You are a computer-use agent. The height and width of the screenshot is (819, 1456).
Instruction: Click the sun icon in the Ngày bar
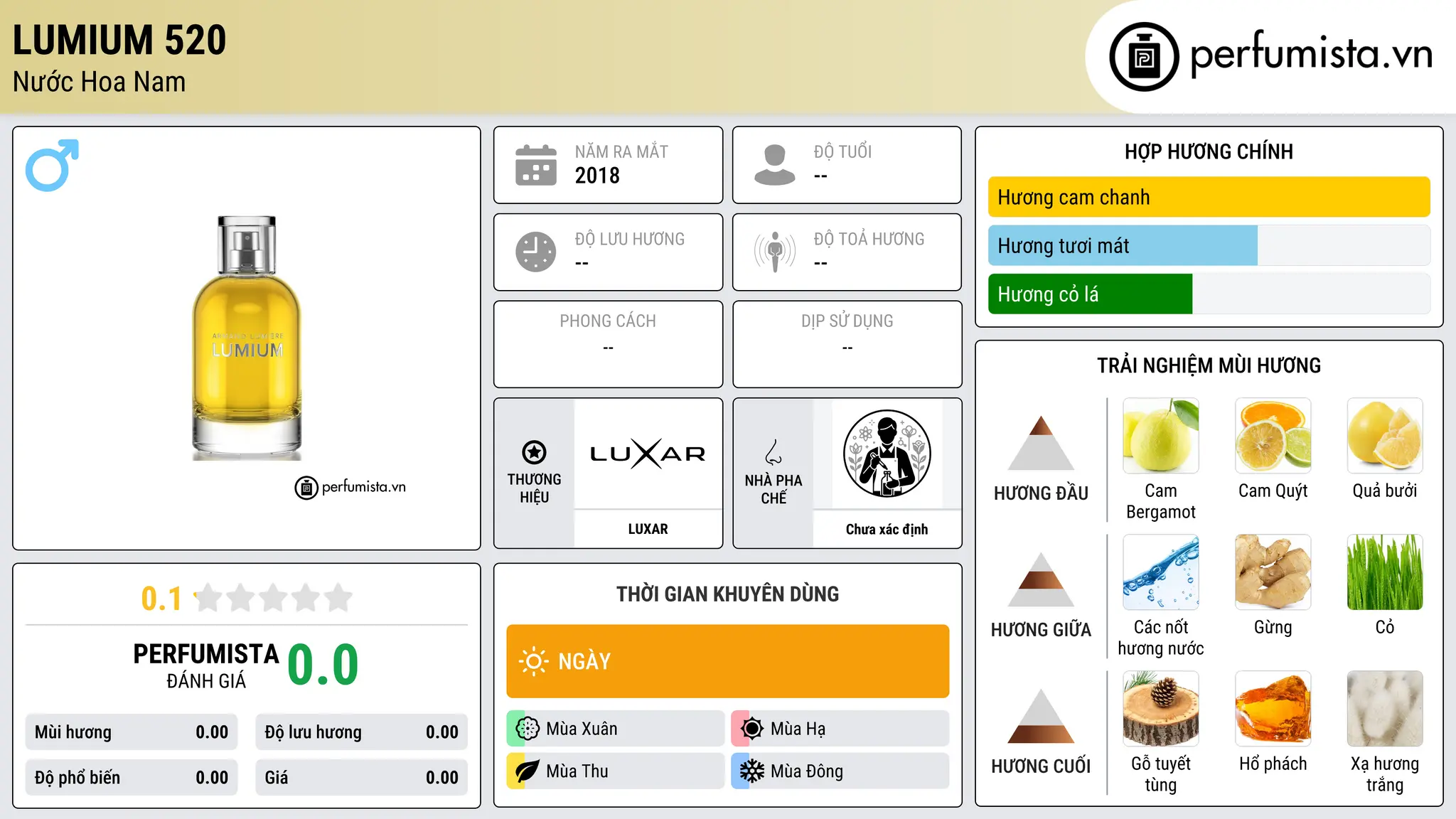click(533, 661)
